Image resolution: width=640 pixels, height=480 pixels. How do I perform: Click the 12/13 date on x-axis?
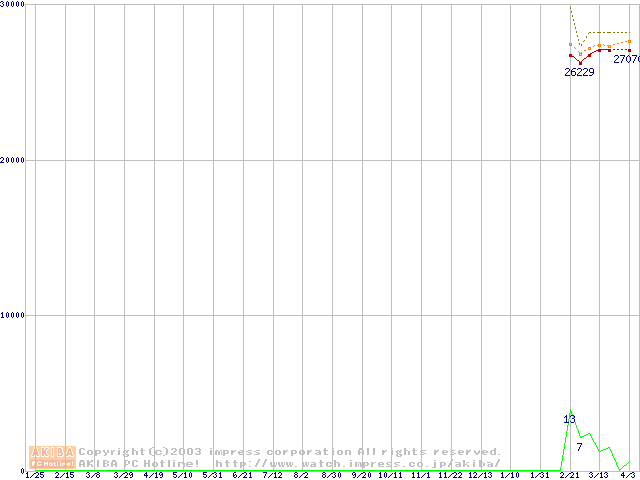480,475
